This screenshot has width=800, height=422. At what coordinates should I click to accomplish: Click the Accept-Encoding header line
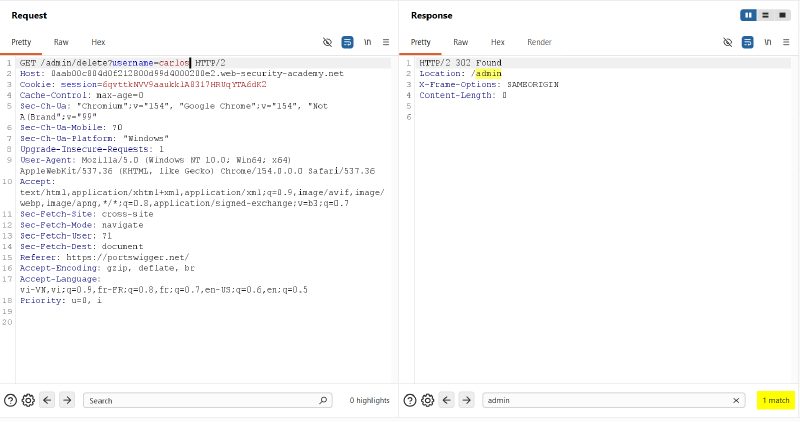tap(107, 268)
